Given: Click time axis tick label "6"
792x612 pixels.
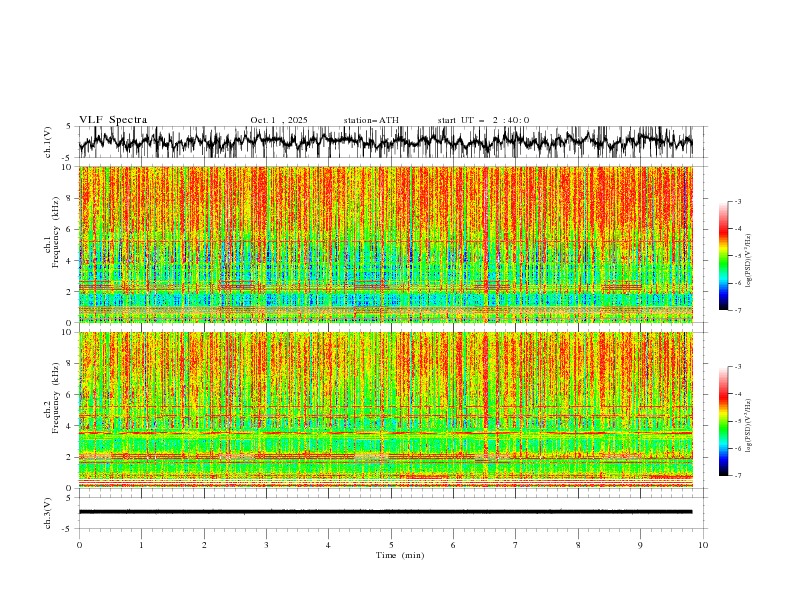Looking at the screenshot, I should click(453, 545).
